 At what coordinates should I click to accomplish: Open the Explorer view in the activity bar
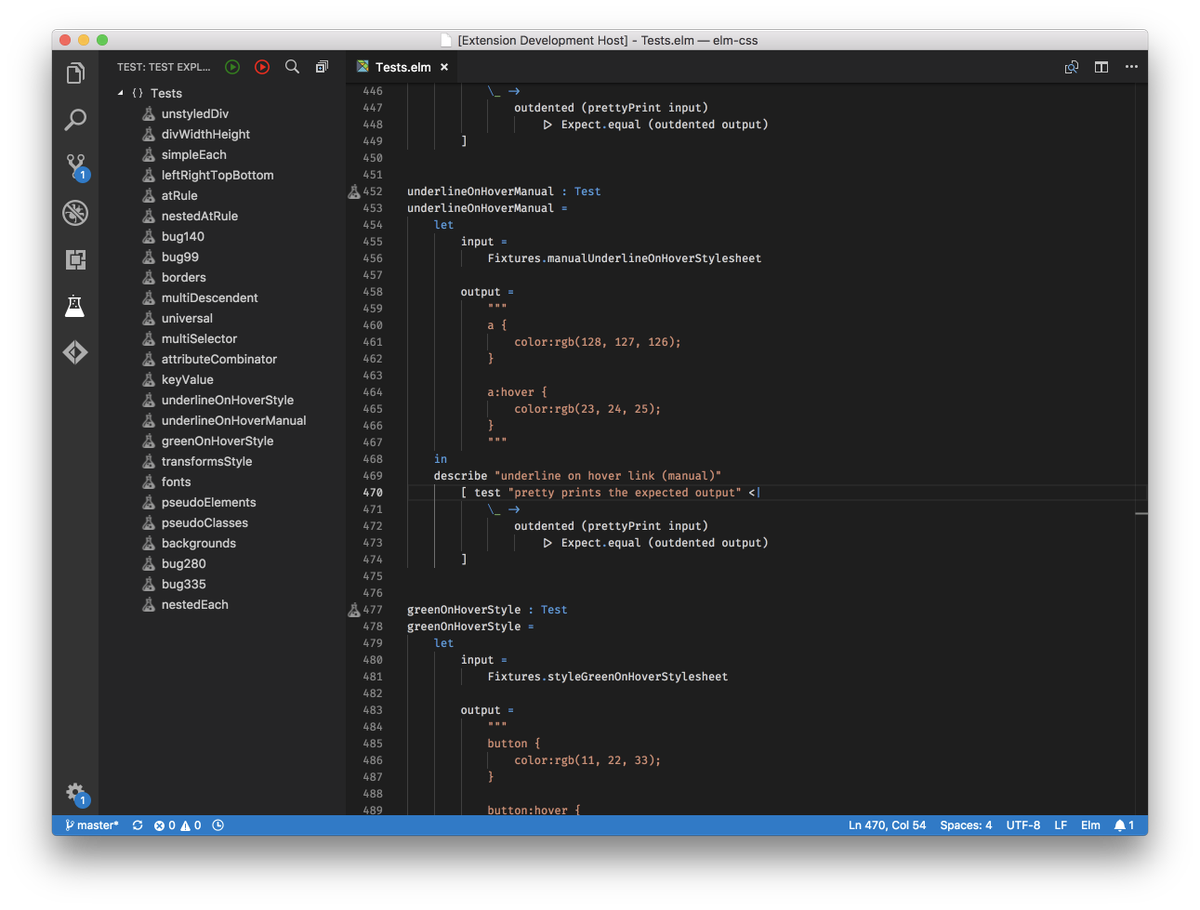75,73
